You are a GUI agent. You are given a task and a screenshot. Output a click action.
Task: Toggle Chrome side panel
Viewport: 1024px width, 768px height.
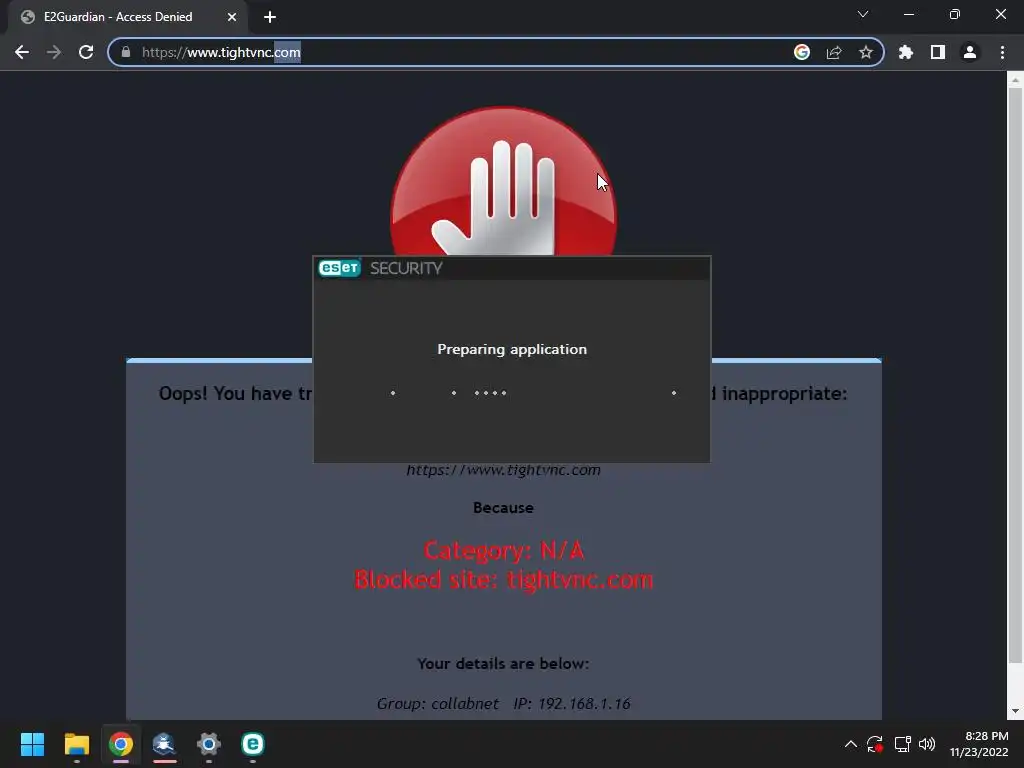pos(938,52)
